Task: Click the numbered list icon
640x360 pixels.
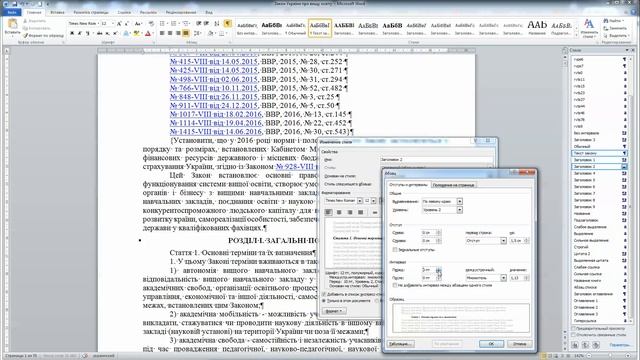Action: point(174,24)
